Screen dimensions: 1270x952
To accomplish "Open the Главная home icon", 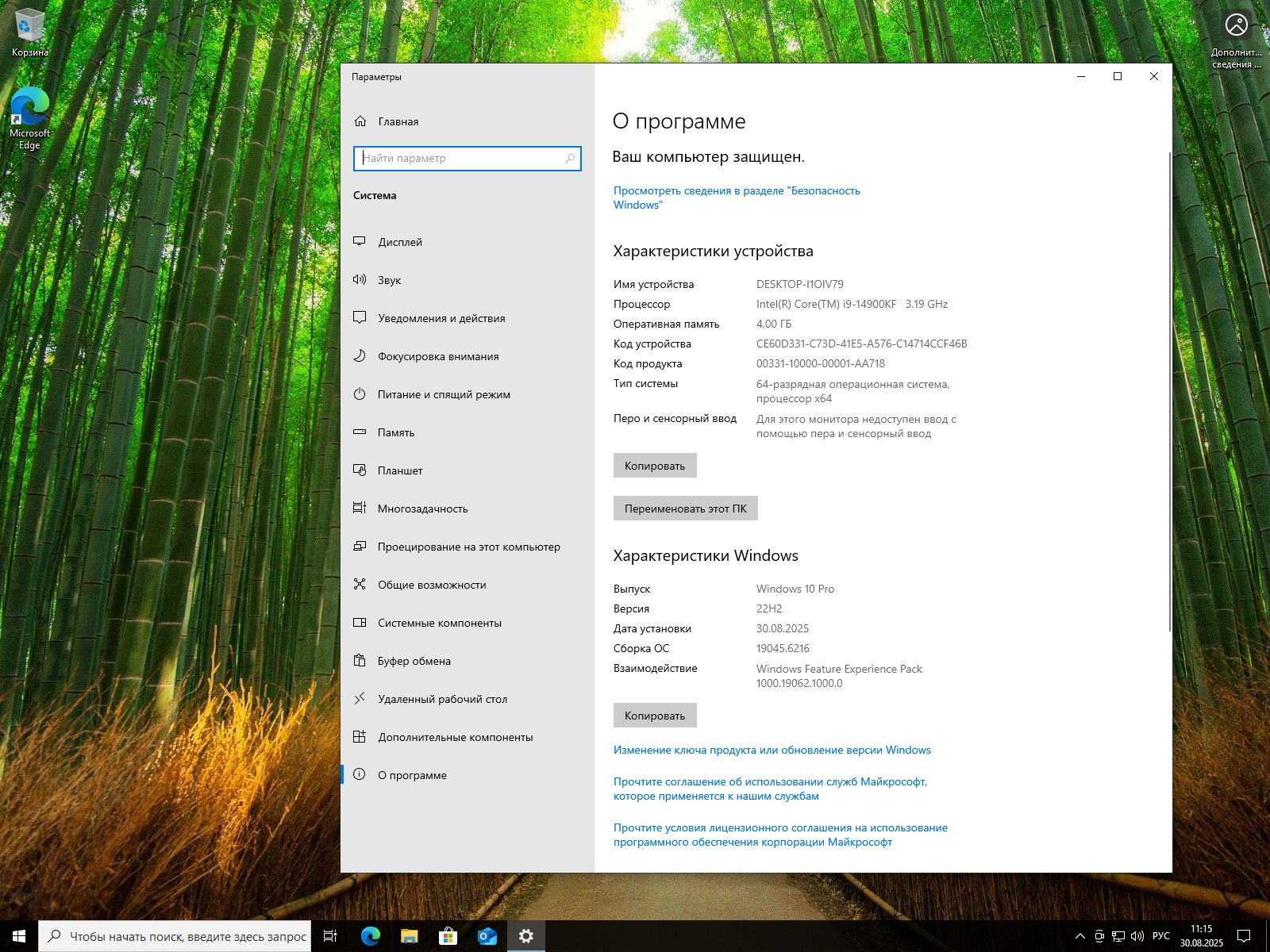I will tap(360, 121).
